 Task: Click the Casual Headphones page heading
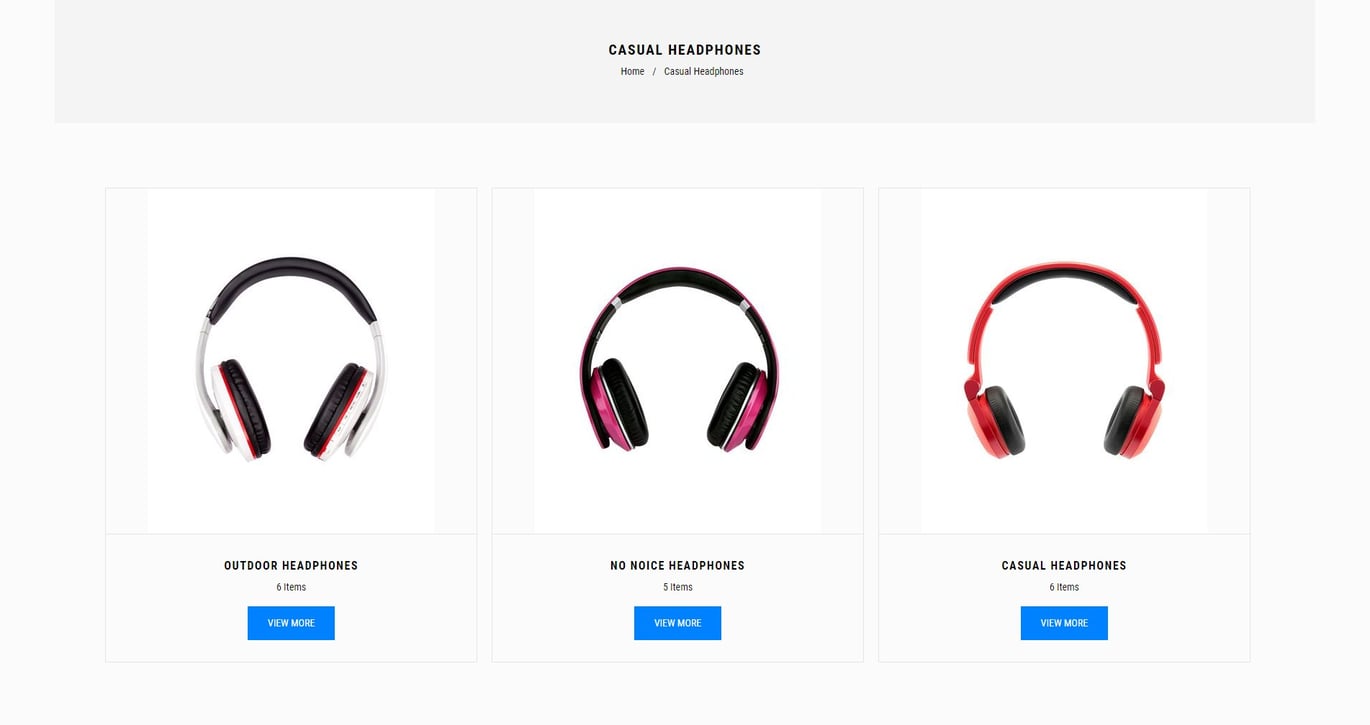(x=685, y=50)
